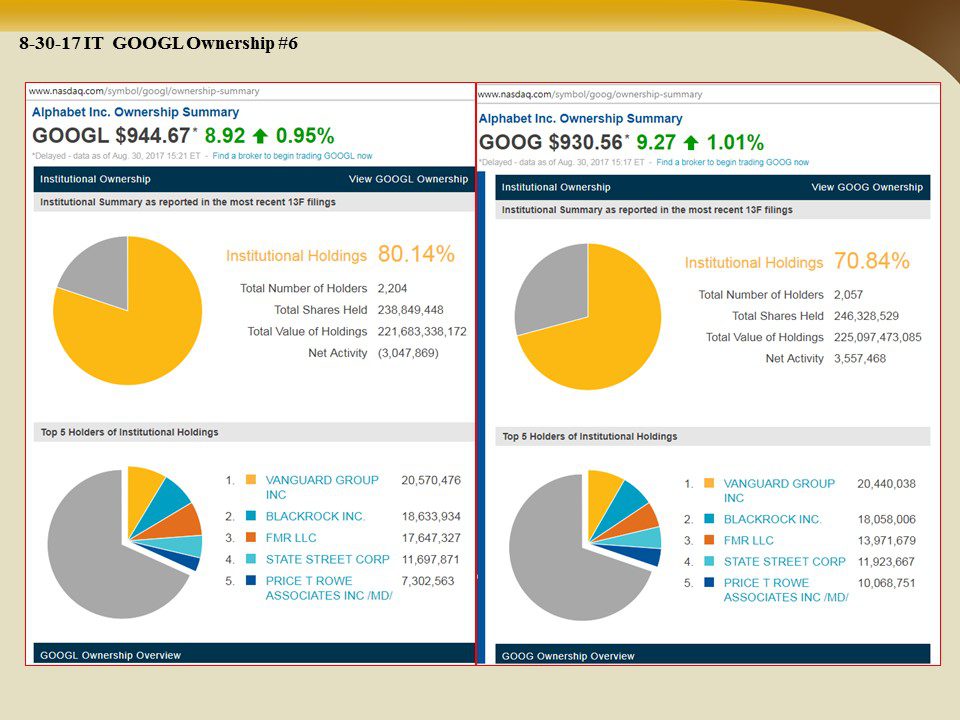Click holdings value 225,097,473,085
Screen dimensions: 960x720
coord(877,337)
